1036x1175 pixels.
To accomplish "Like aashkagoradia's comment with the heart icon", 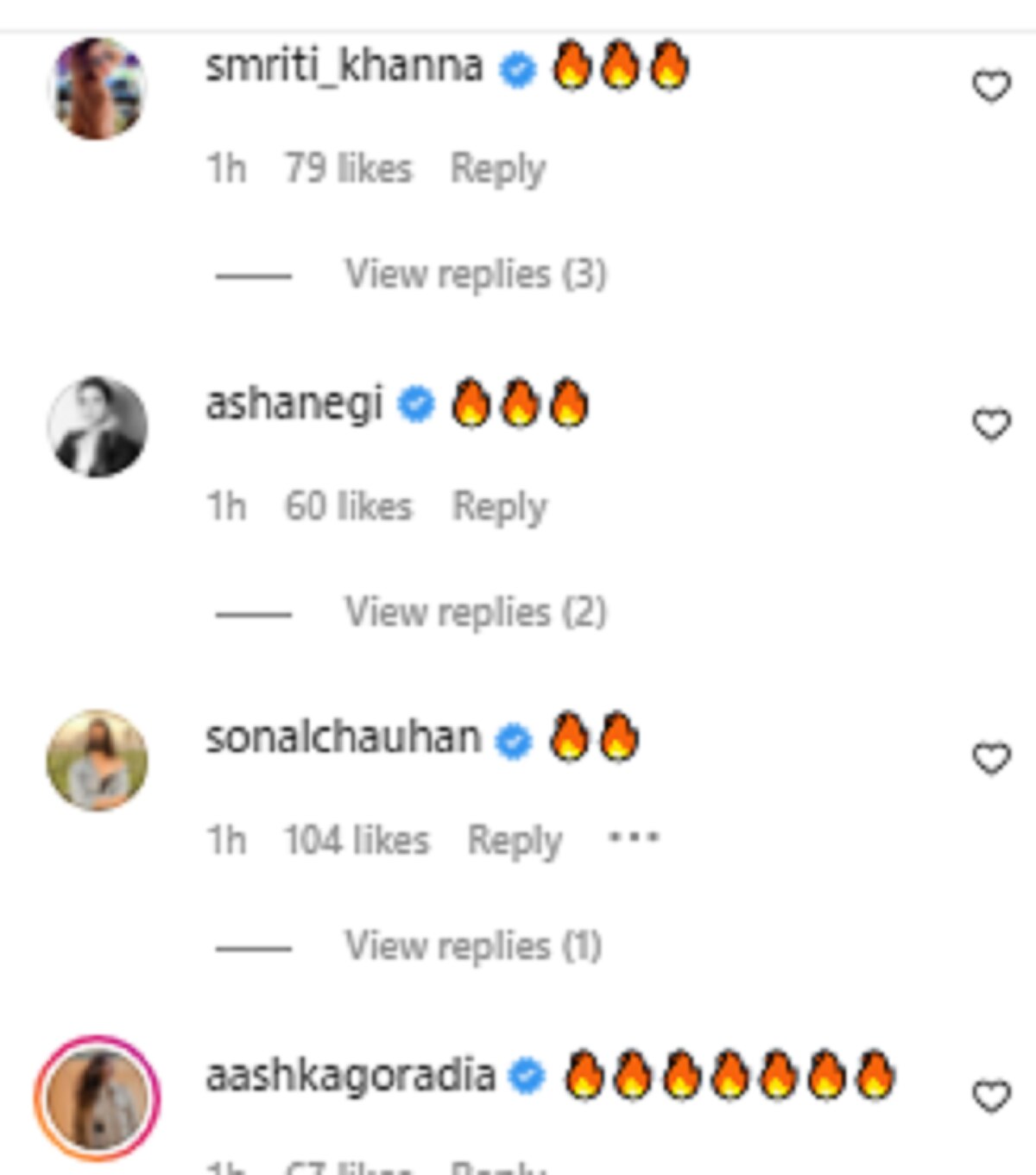I will 991,1096.
